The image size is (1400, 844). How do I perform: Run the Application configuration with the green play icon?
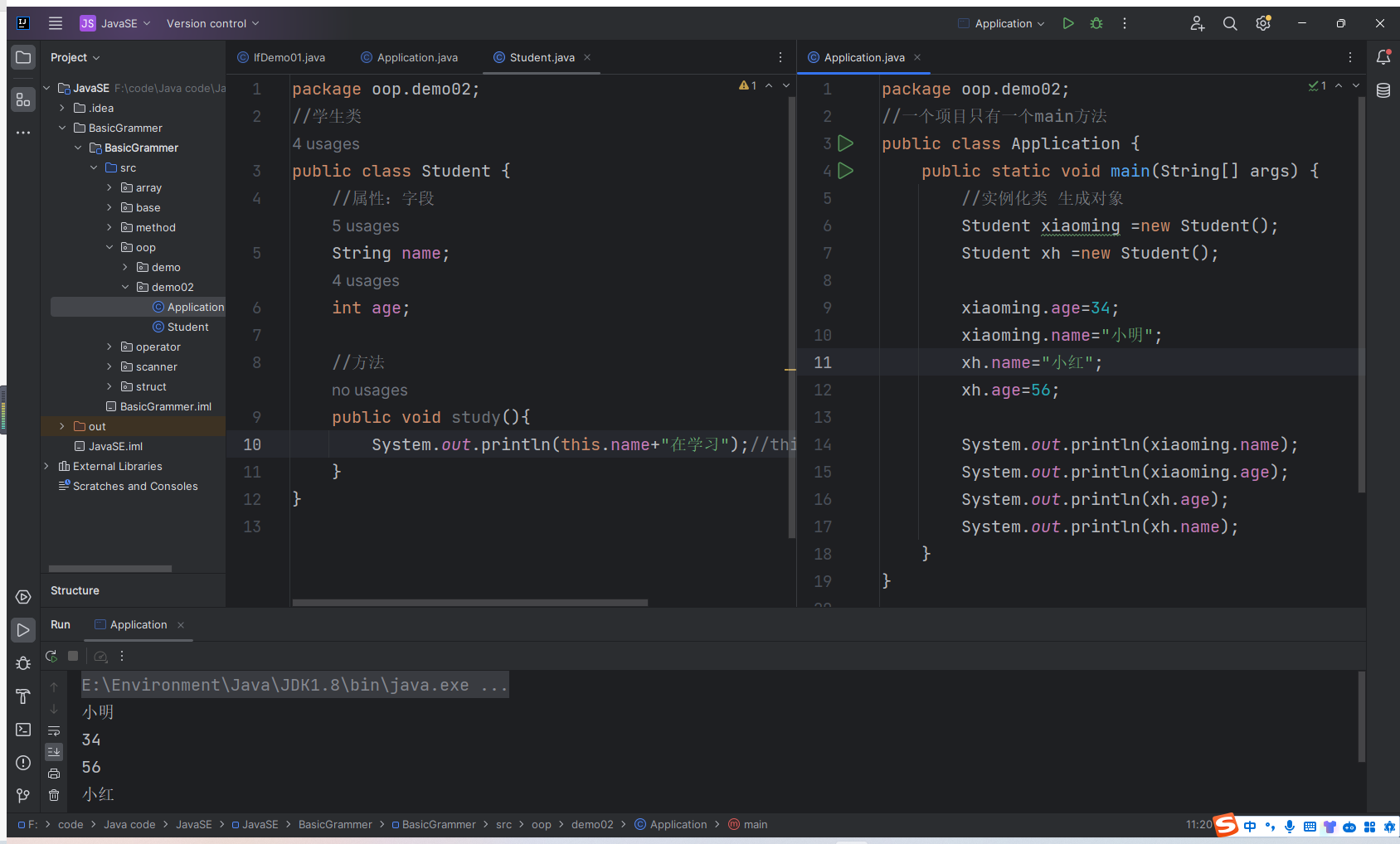coord(1068,23)
